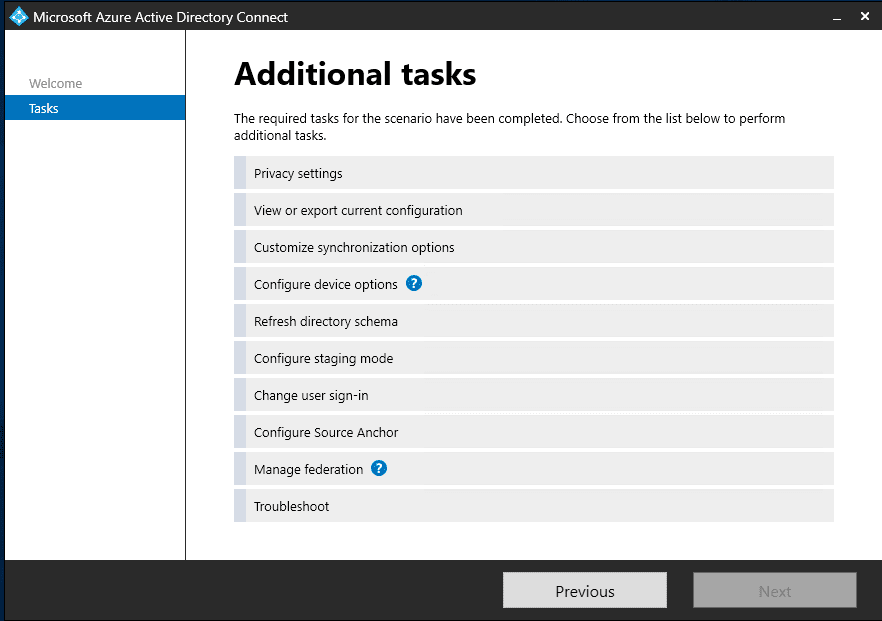Screen dimensions: 882x621
Task: Select the Tasks step in sidebar
Action: point(95,107)
